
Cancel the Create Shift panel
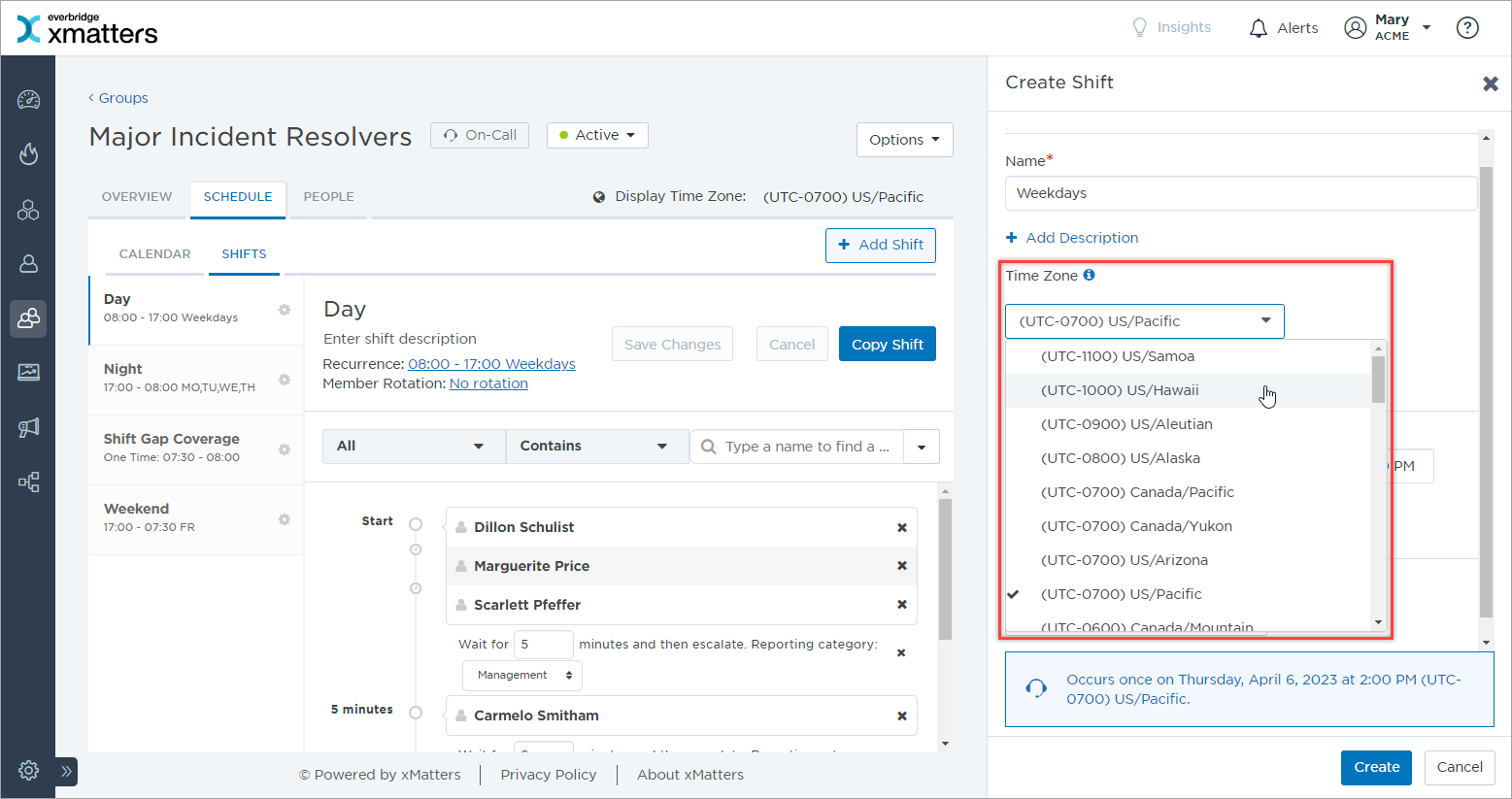tap(1460, 767)
